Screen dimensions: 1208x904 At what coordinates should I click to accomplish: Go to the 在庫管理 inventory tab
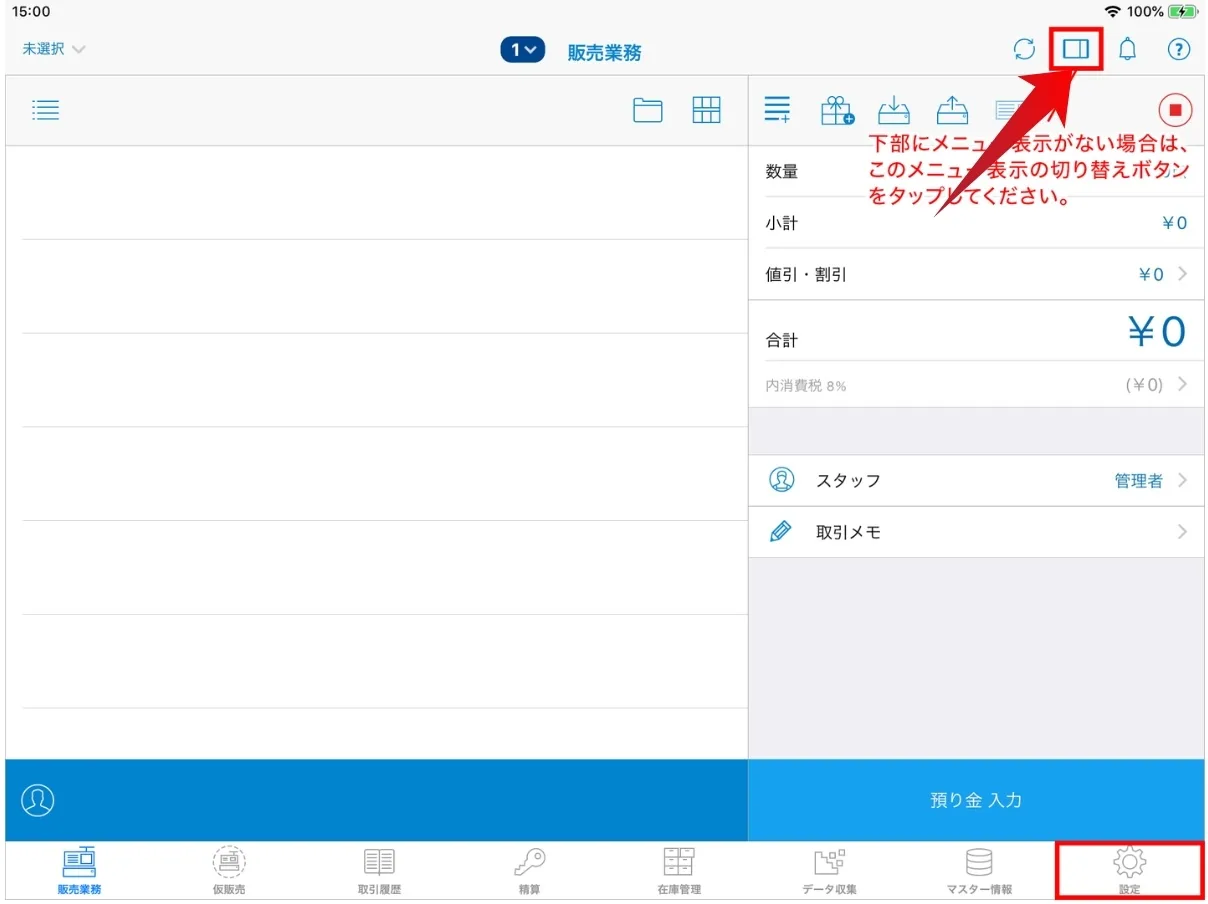(x=679, y=871)
